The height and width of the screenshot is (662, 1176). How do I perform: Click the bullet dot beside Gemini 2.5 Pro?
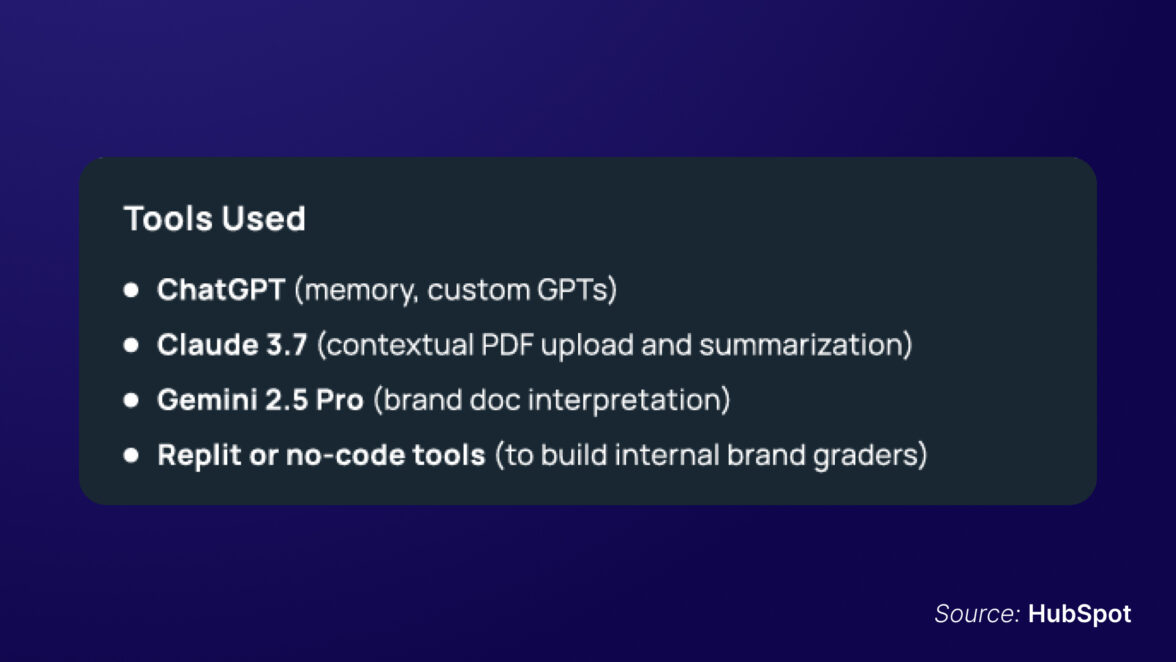tap(131, 400)
